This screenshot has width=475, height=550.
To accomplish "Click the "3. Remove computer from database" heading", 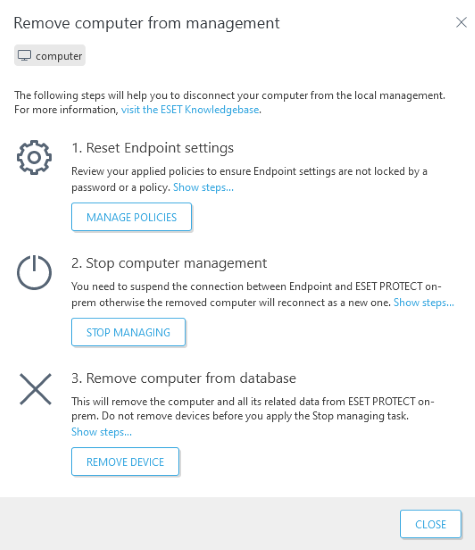I will coord(184,378).
